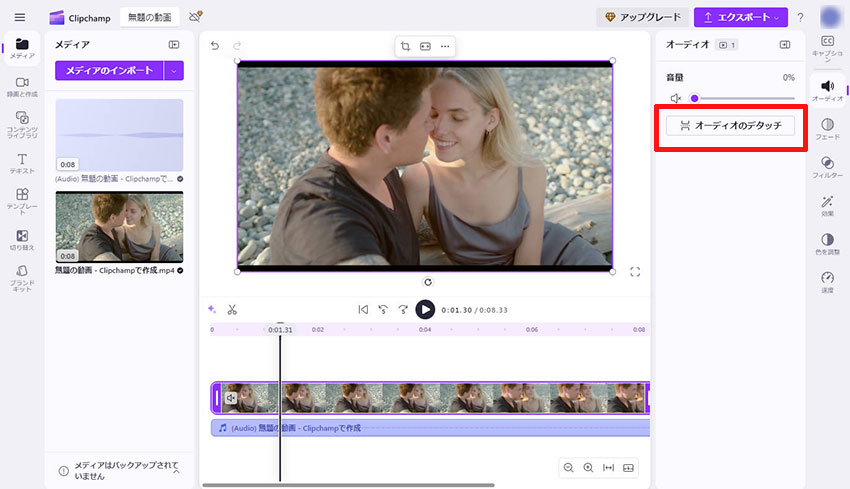Click the Clipchamp logo

pyautogui.click(x=80, y=18)
